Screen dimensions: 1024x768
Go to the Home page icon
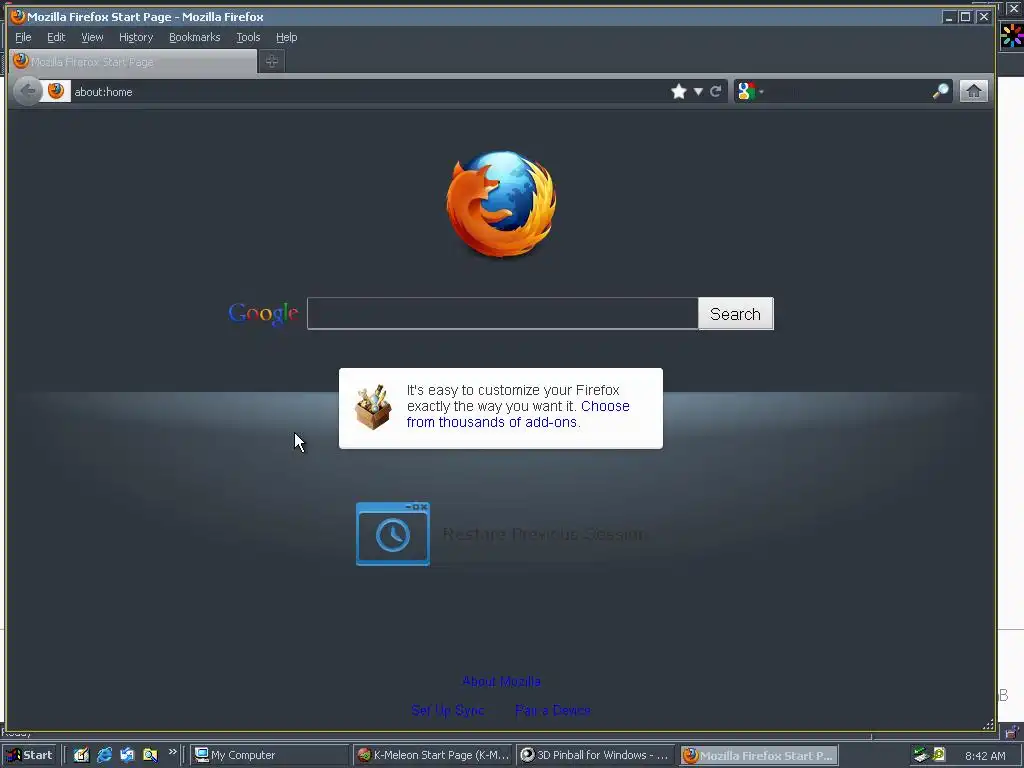click(974, 91)
